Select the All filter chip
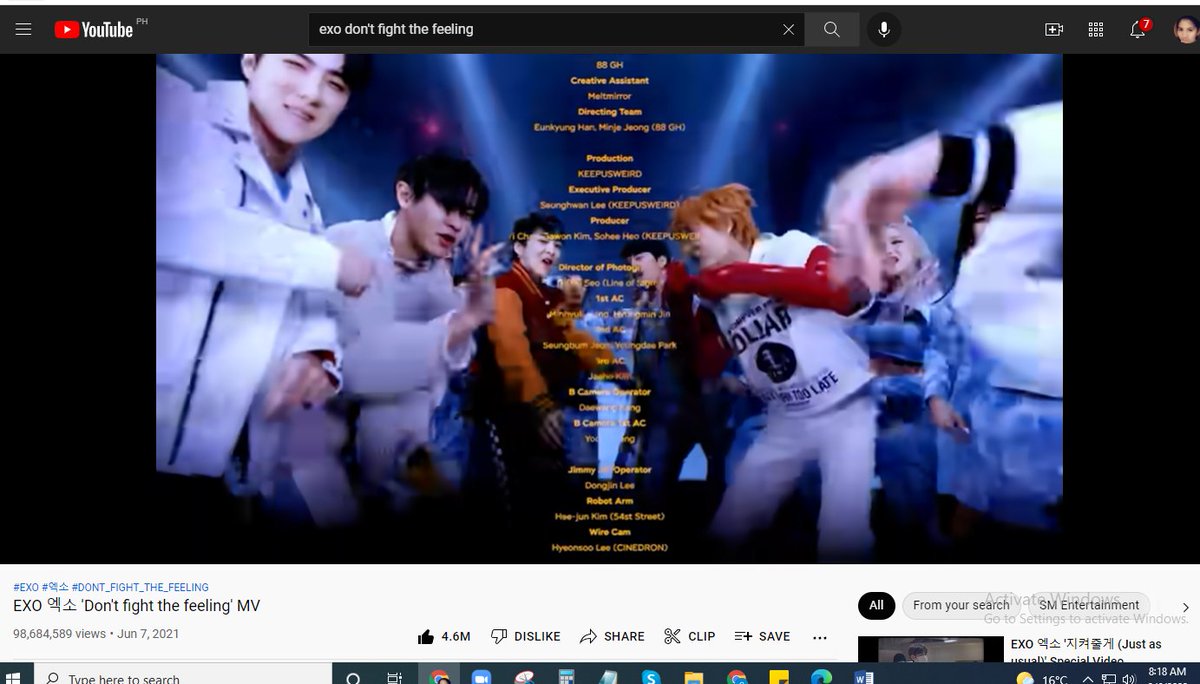 876,605
